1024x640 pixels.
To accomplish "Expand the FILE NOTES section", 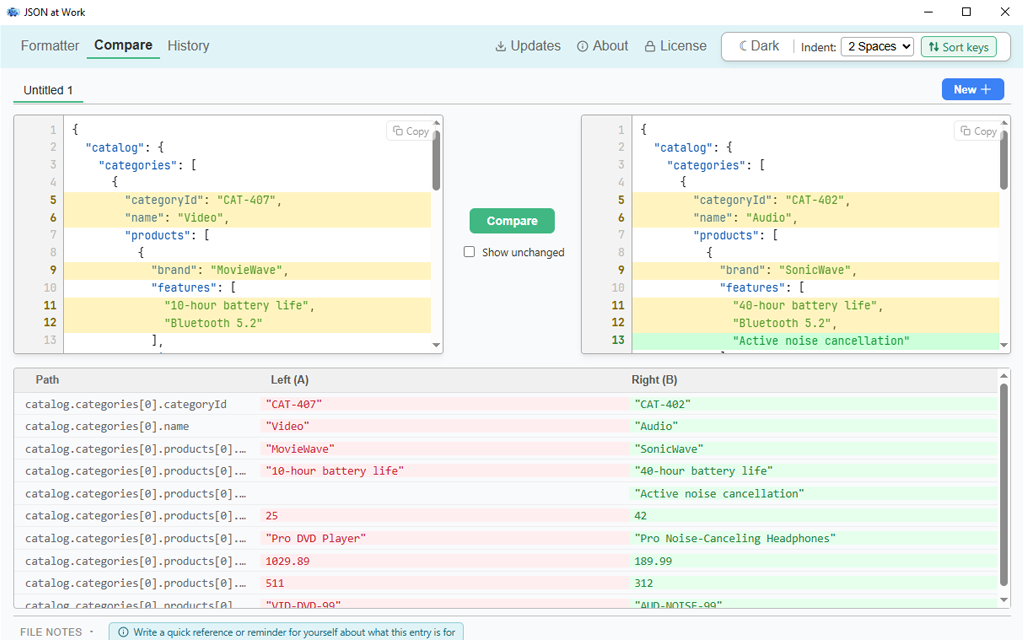I will coord(57,632).
